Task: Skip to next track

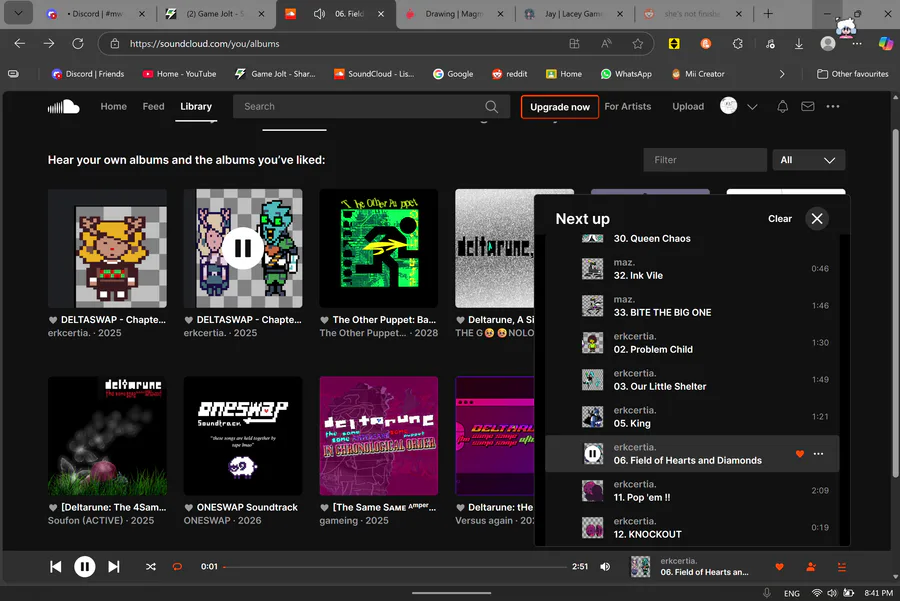Action: tap(114, 567)
